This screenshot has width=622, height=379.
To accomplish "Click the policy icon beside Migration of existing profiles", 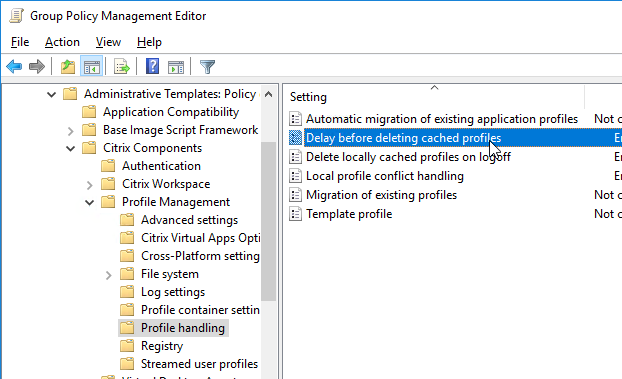I will 295,195.
